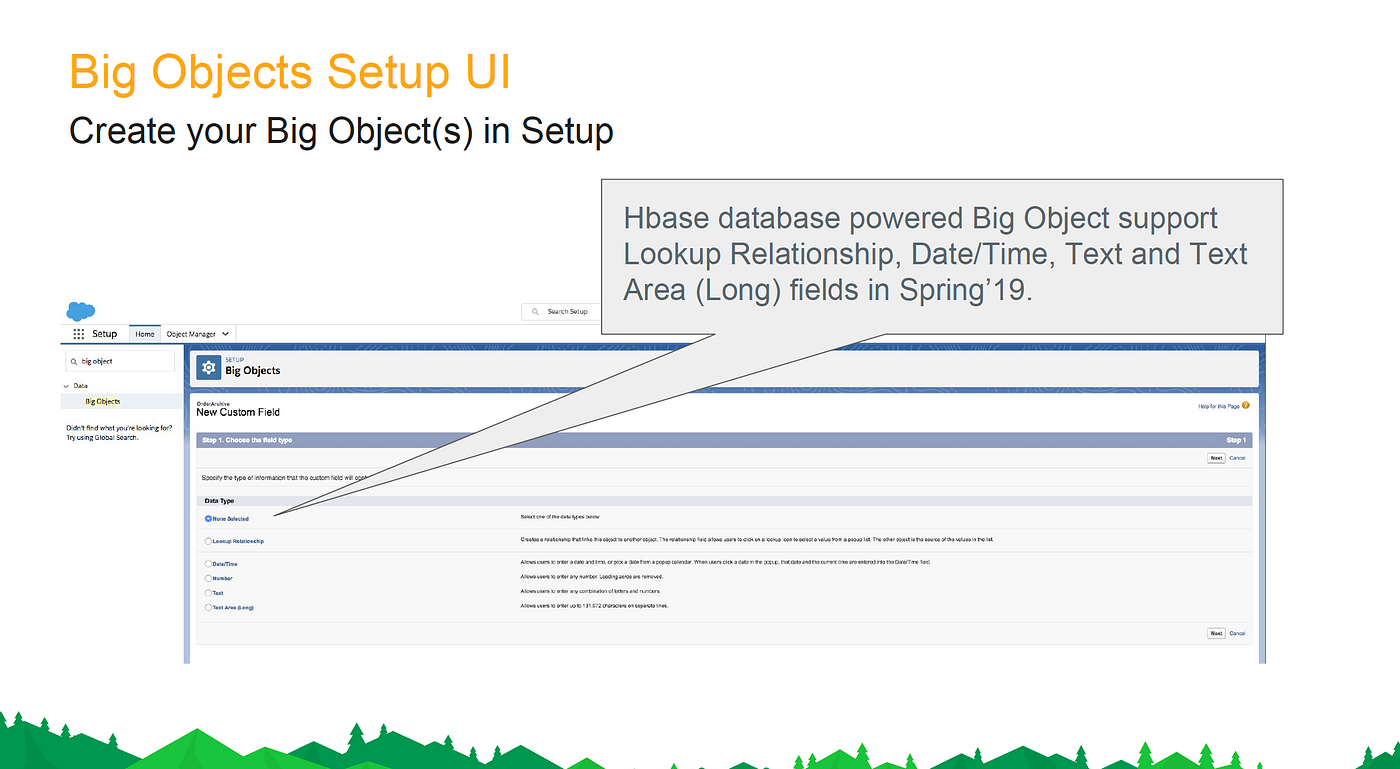The width and height of the screenshot is (1400, 769).
Task: Open the Object Manager dropdown chevron
Action: pyautogui.click(x=226, y=334)
